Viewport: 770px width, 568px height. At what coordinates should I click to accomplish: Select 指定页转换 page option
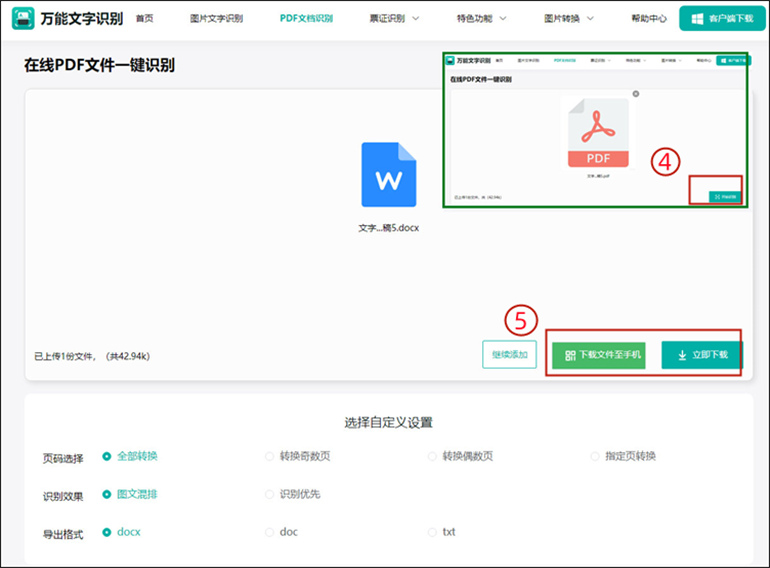(x=595, y=457)
